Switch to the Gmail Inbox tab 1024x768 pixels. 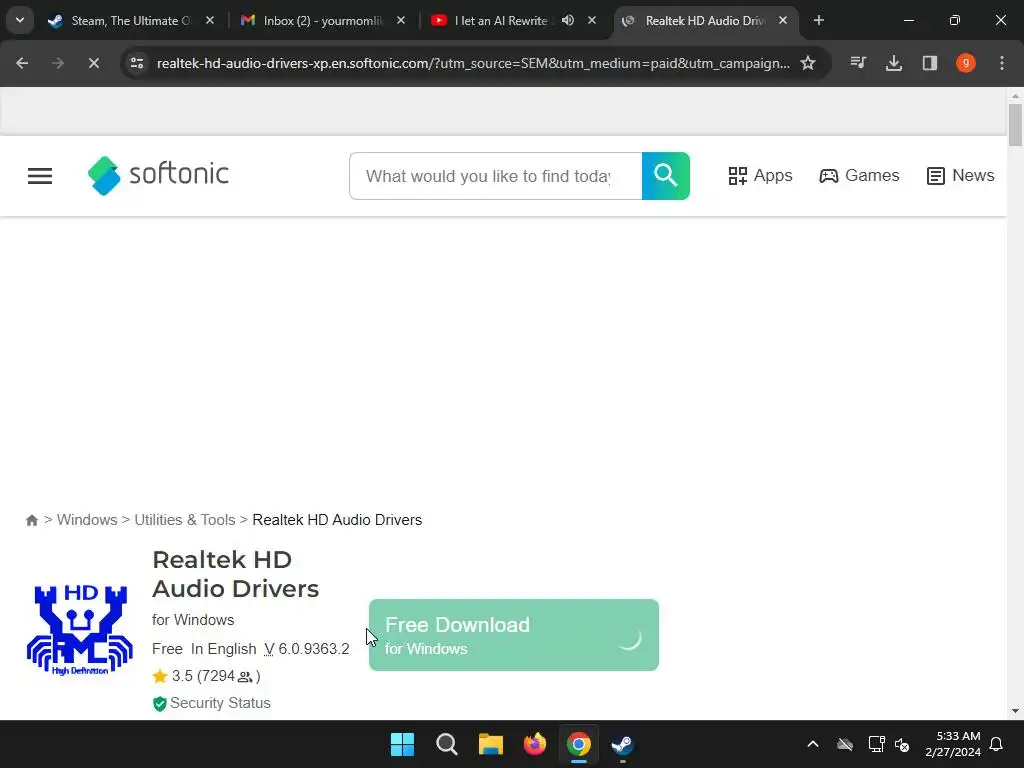323,20
